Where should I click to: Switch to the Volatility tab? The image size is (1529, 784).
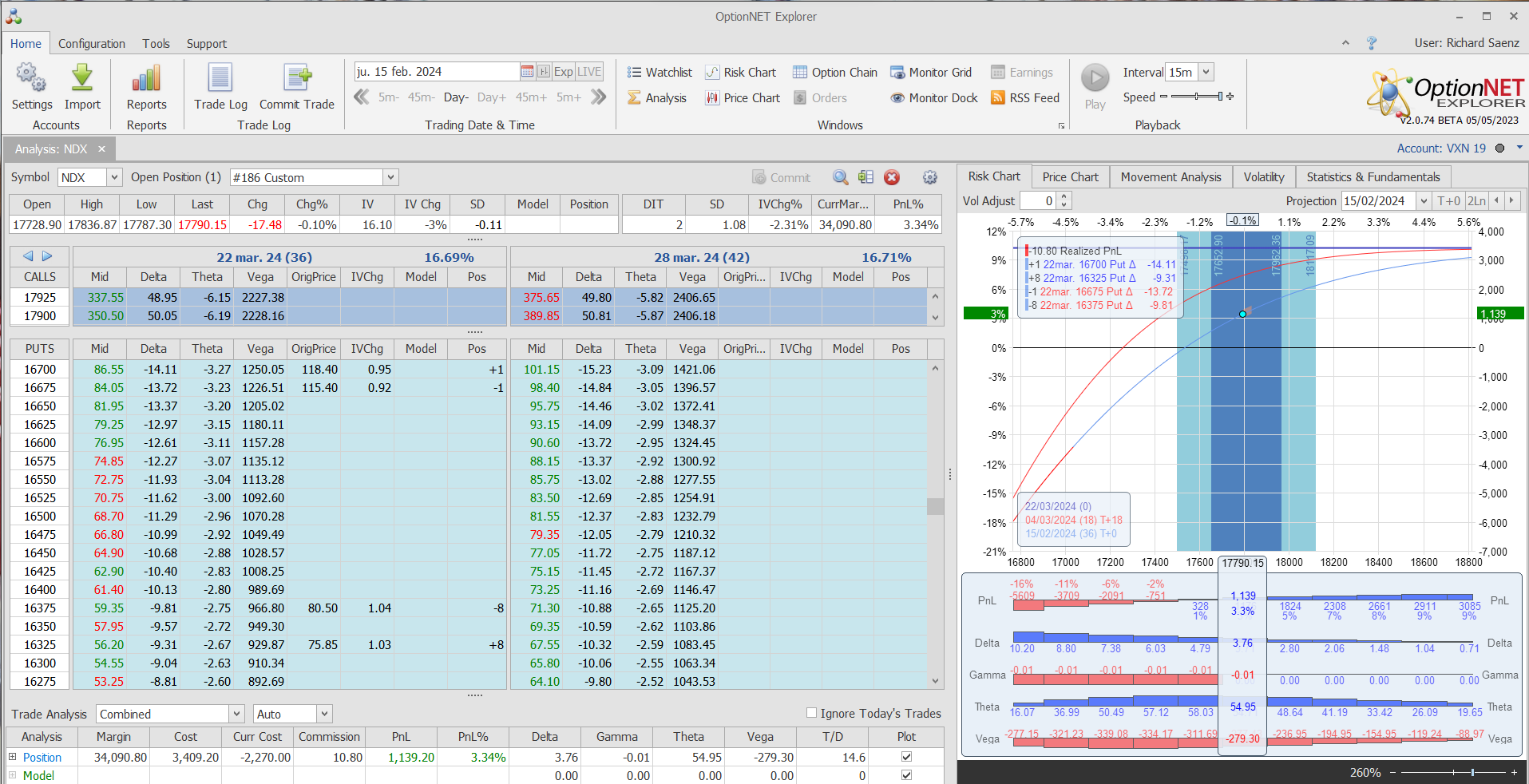(x=1263, y=177)
